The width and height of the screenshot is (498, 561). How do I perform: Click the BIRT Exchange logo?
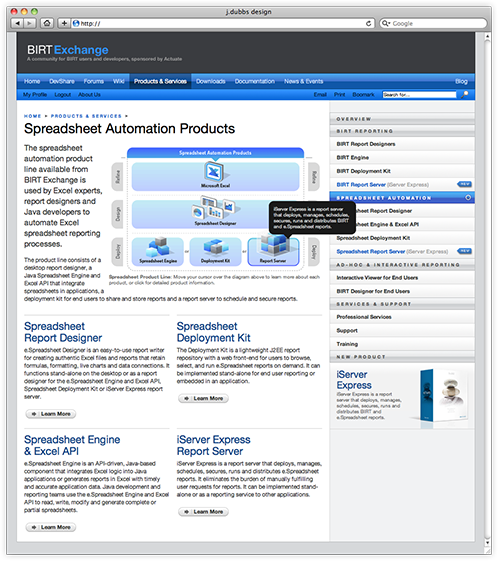pyautogui.click(x=68, y=50)
